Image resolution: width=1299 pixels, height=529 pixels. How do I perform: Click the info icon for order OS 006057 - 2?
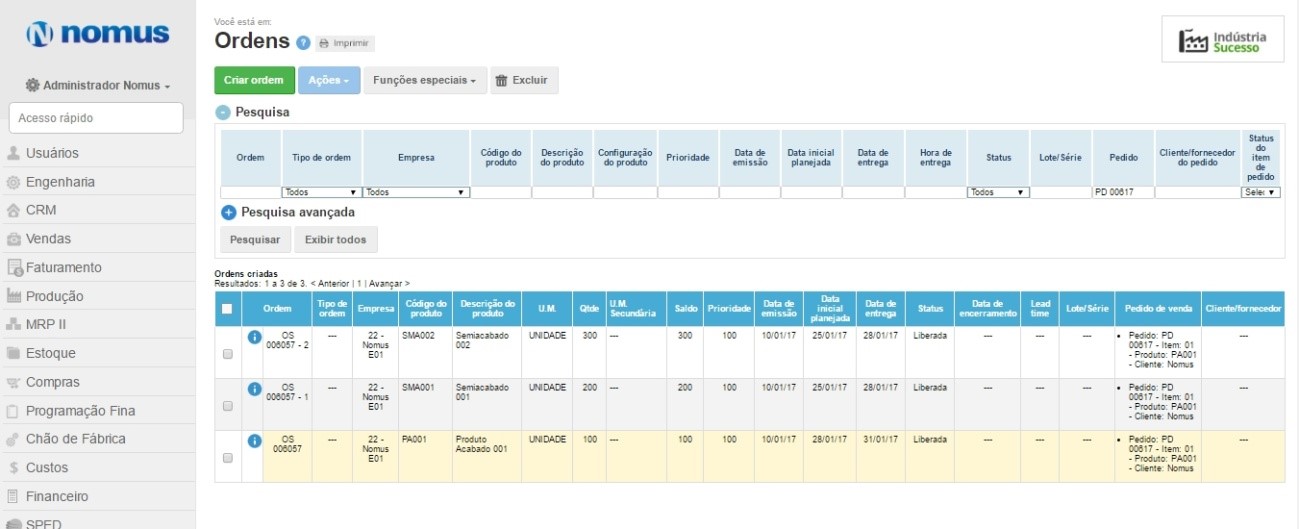point(254,337)
